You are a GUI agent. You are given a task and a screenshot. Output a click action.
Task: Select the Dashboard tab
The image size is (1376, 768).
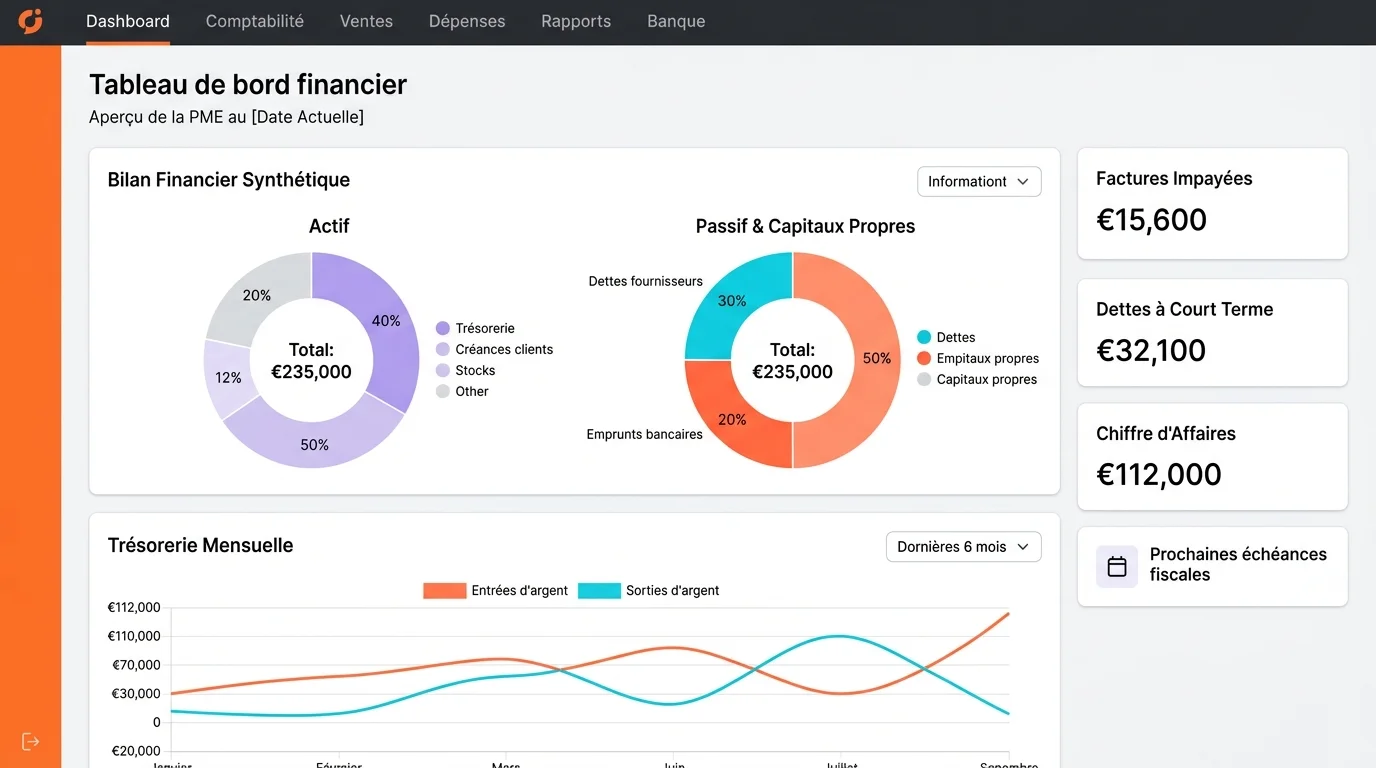click(128, 21)
